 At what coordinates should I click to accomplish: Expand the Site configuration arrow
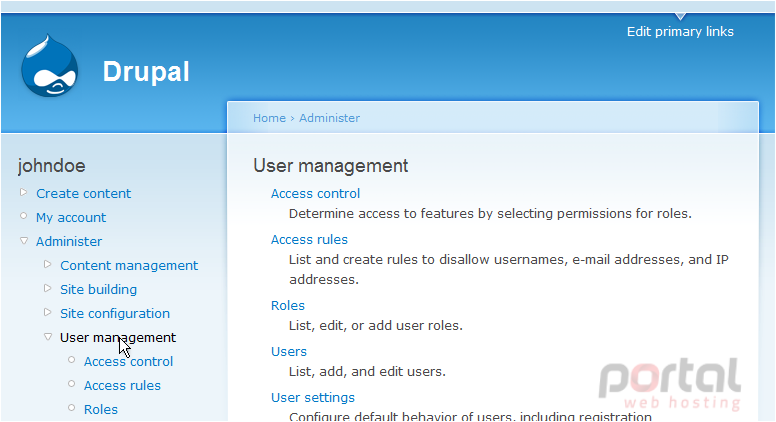click(x=48, y=312)
